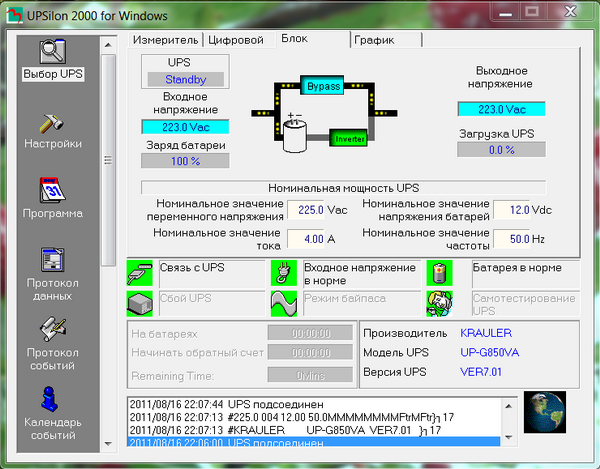Click the On battery time 00:00:00 field

coord(310,333)
